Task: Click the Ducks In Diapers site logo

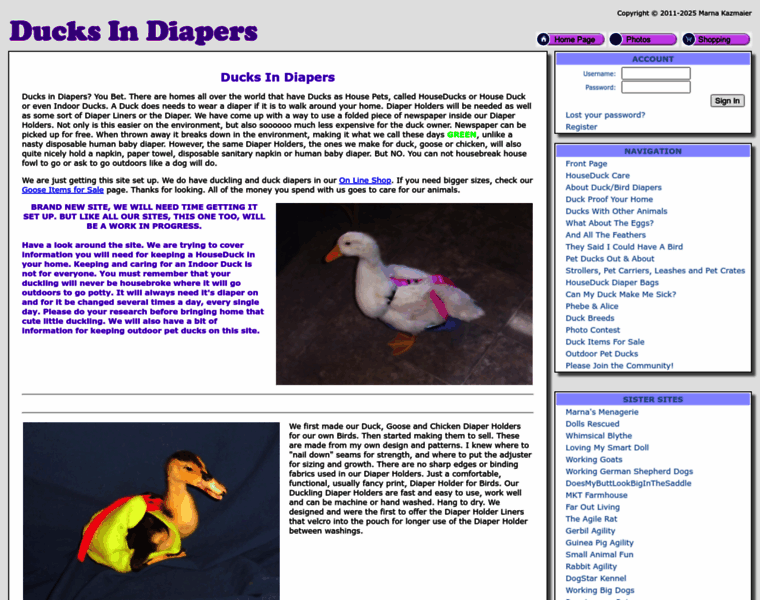Action: [x=133, y=31]
